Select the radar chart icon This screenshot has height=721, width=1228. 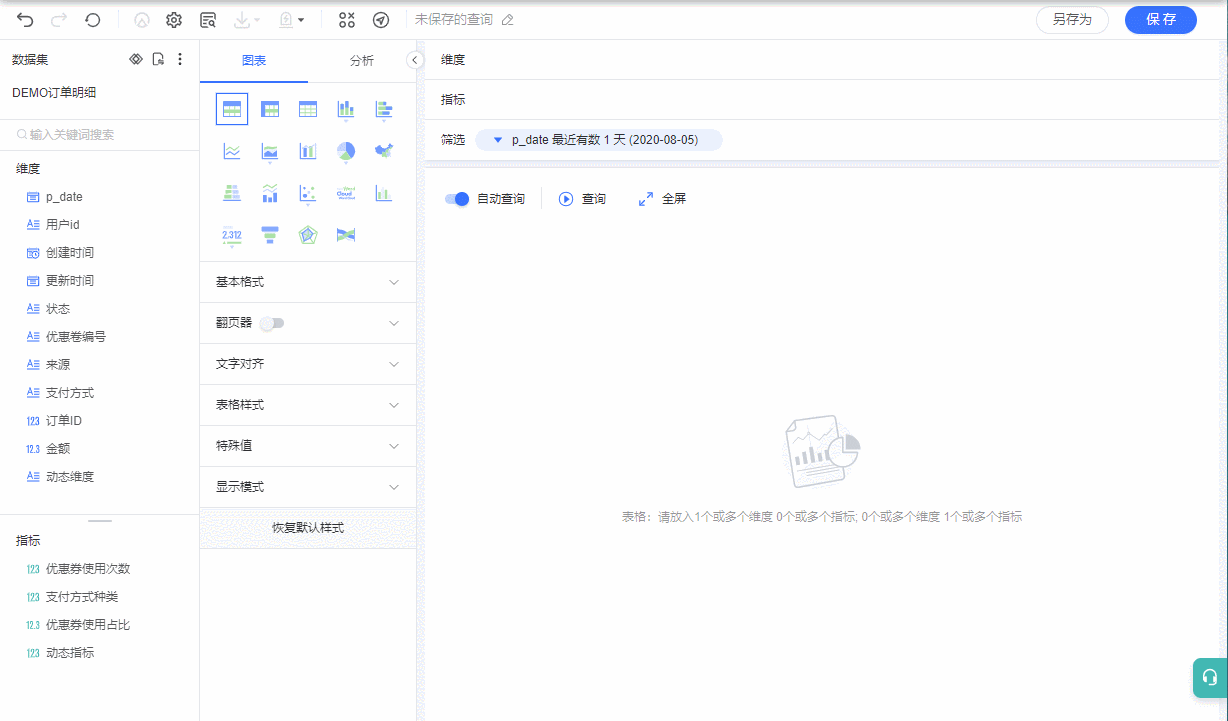pos(308,235)
